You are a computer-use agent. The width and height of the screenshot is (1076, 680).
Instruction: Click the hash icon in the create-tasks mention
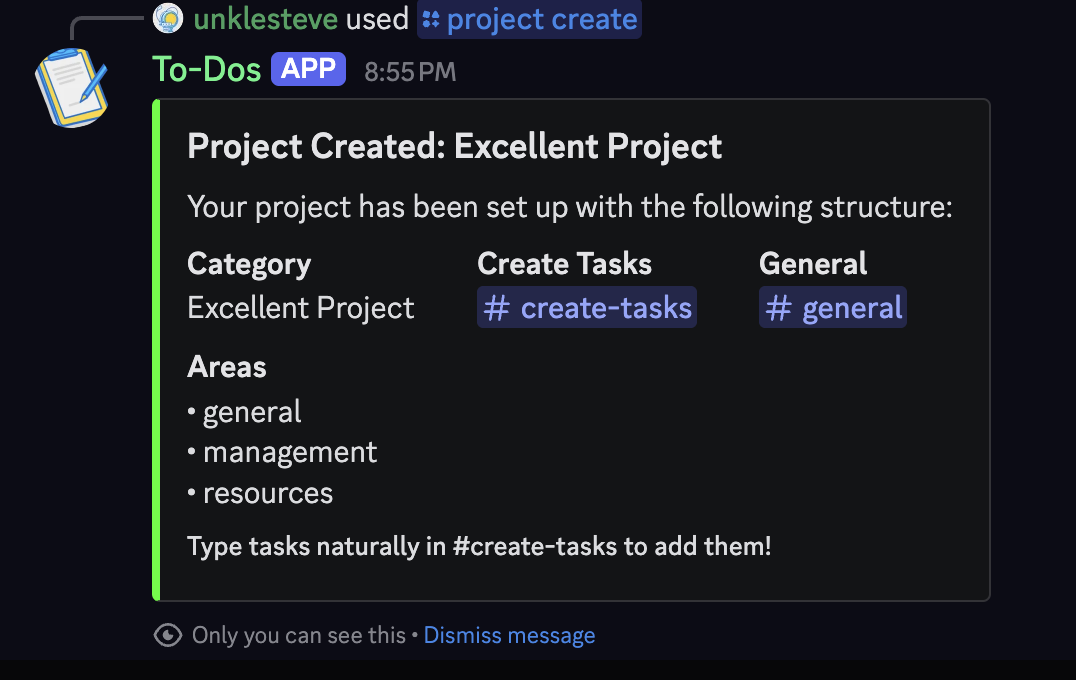496,308
